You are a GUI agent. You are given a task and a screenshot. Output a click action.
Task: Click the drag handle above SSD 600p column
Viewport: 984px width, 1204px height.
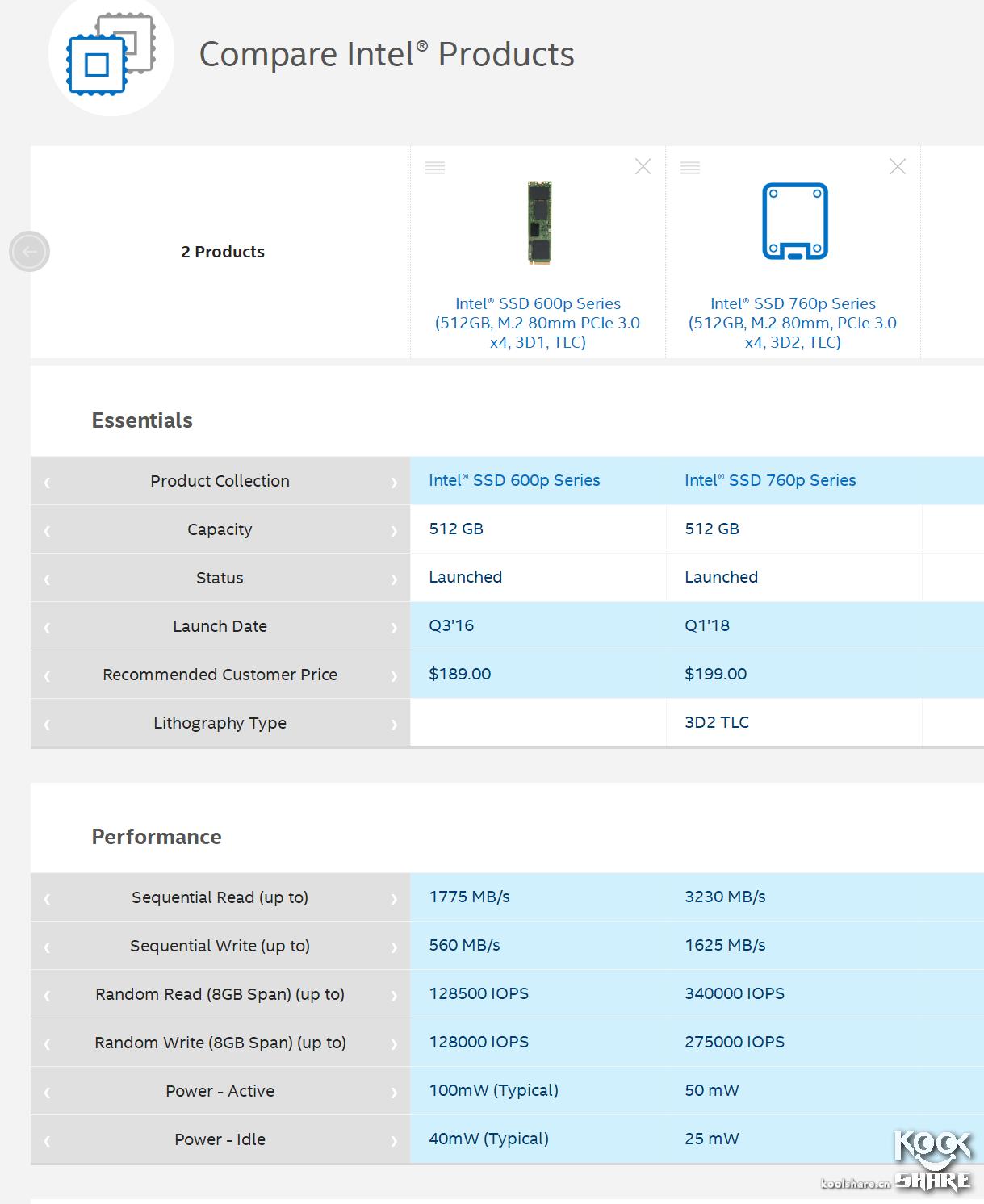436,167
